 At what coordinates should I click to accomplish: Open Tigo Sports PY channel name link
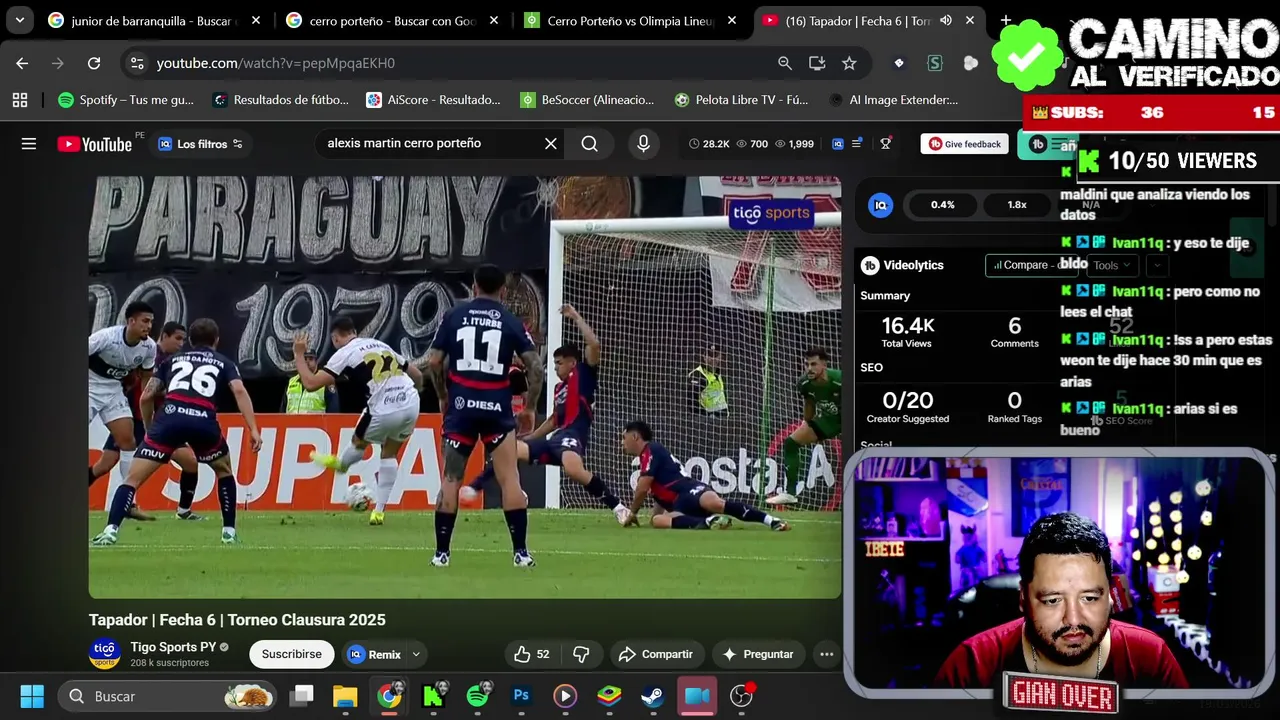173,647
